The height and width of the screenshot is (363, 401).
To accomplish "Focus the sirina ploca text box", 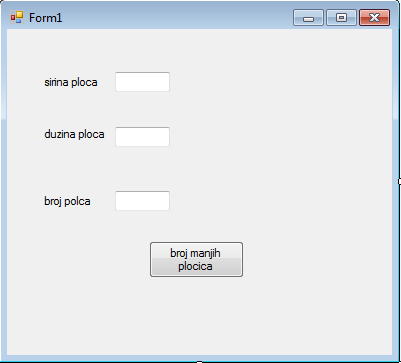I will coord(143,82).
